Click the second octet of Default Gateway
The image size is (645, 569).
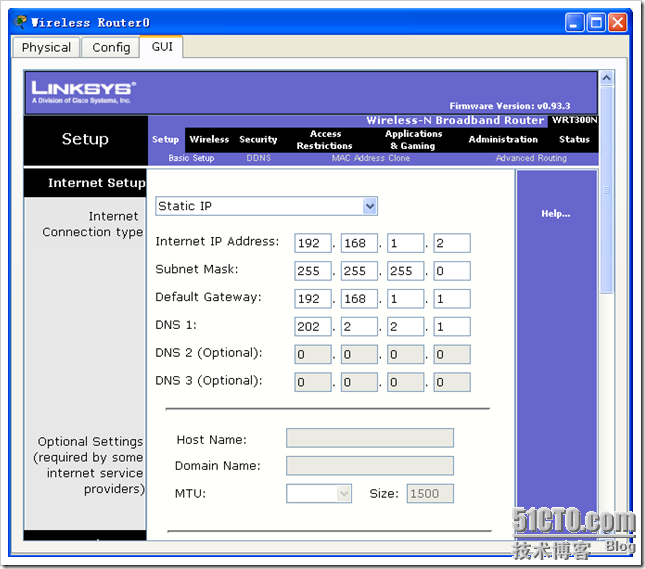[359, 299]
